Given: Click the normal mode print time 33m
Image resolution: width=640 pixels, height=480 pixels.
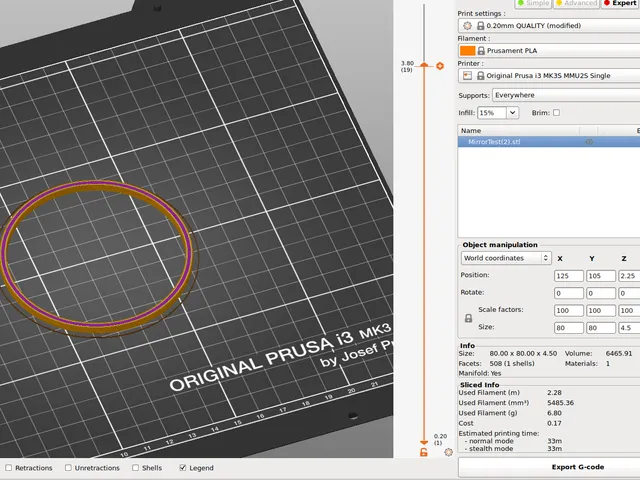Looking at the screenshot, I should tap(554, 441).
